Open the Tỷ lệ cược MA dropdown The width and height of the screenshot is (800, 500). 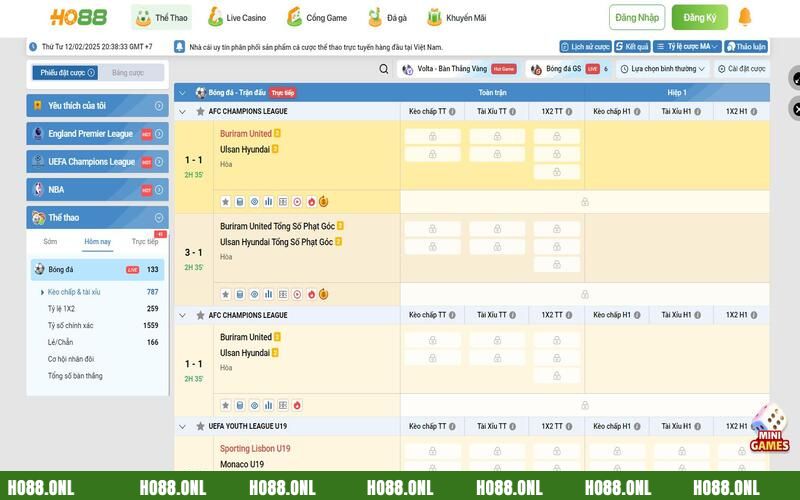[x=687, y=46]
